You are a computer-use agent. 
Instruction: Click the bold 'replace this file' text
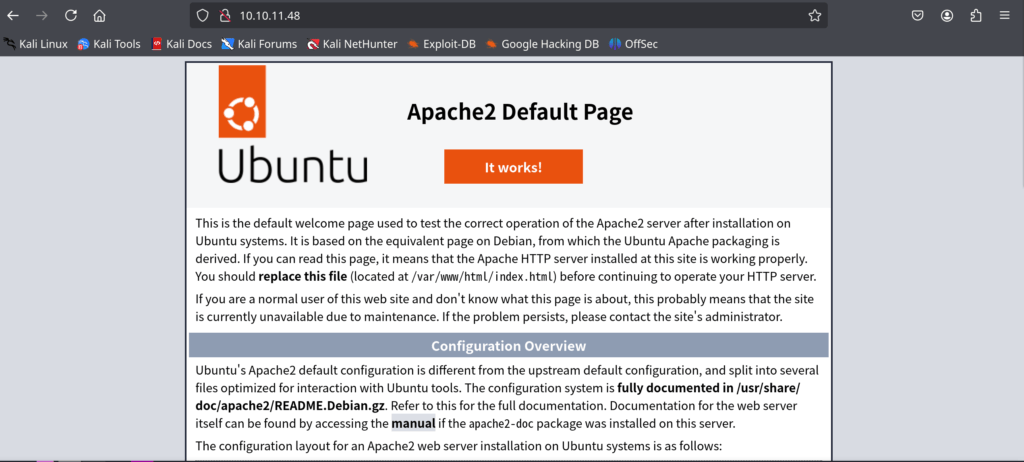point(302,276)
